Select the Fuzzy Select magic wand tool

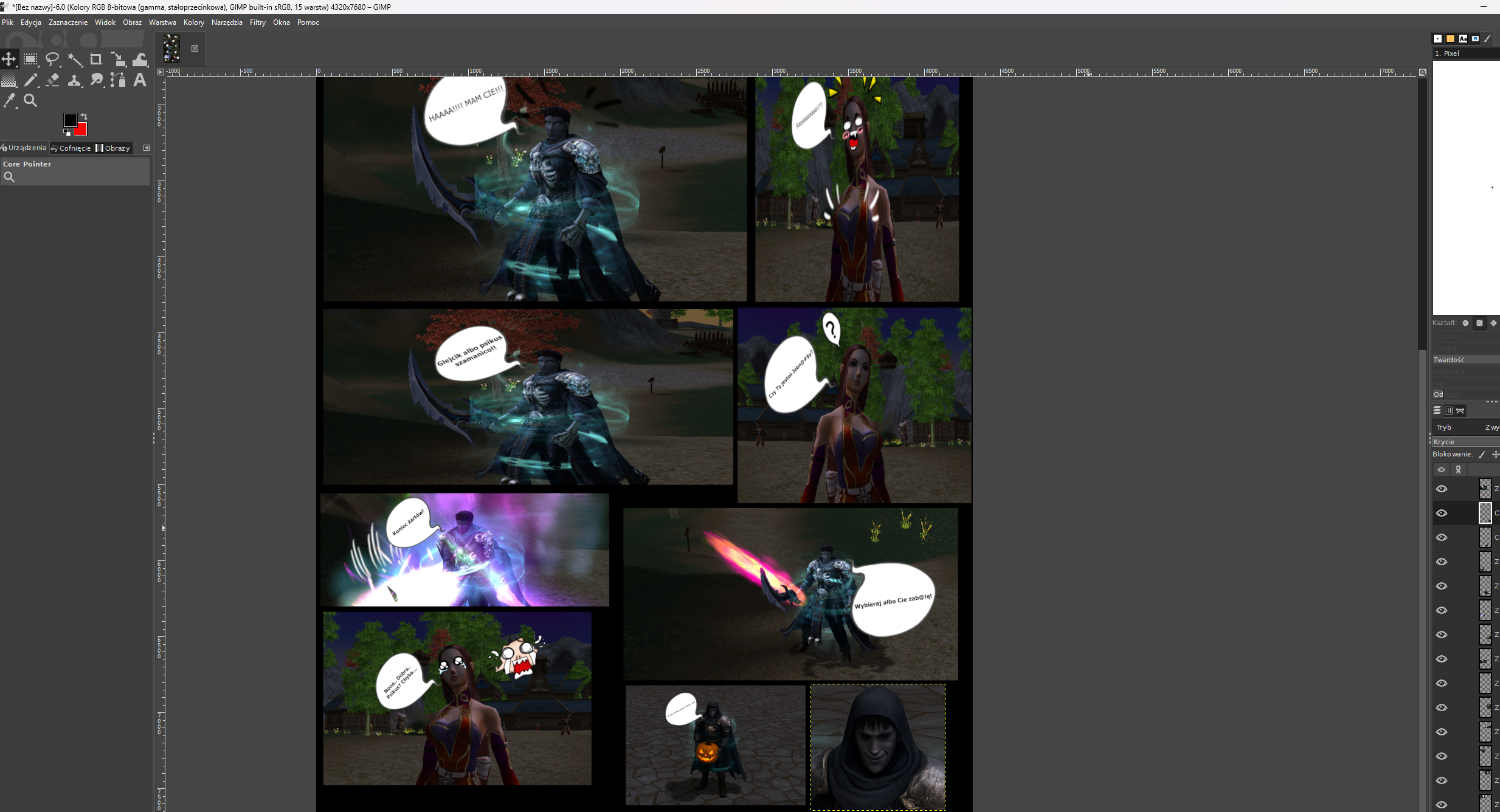click(75, 59)
